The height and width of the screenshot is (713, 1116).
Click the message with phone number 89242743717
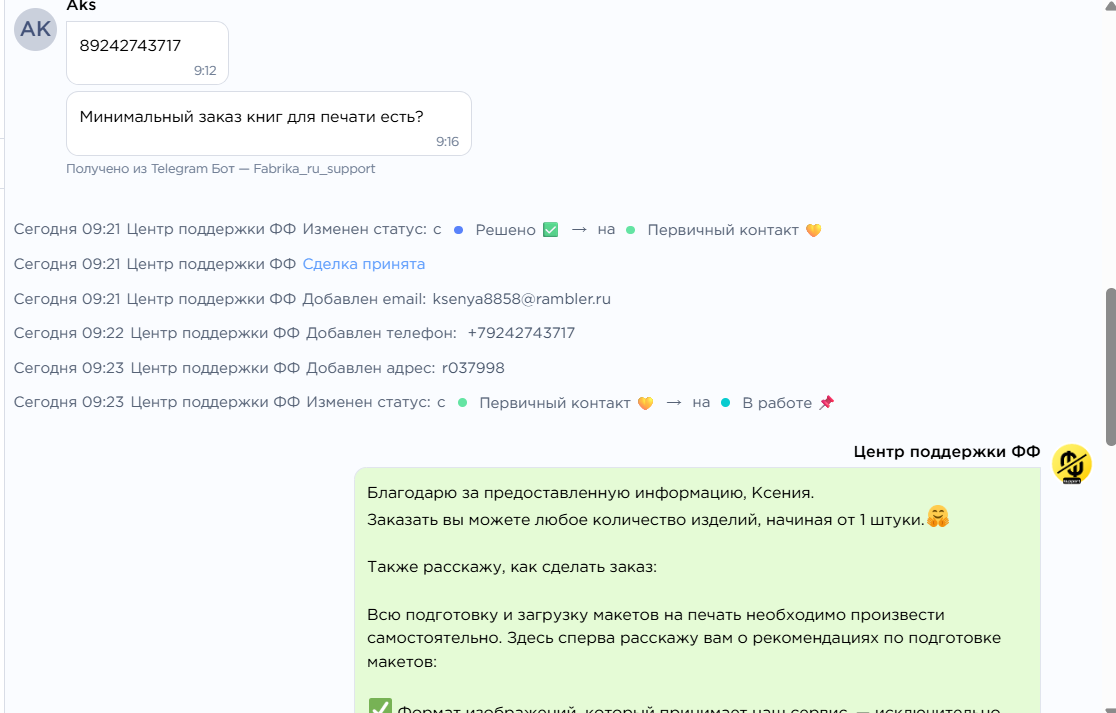147,53
